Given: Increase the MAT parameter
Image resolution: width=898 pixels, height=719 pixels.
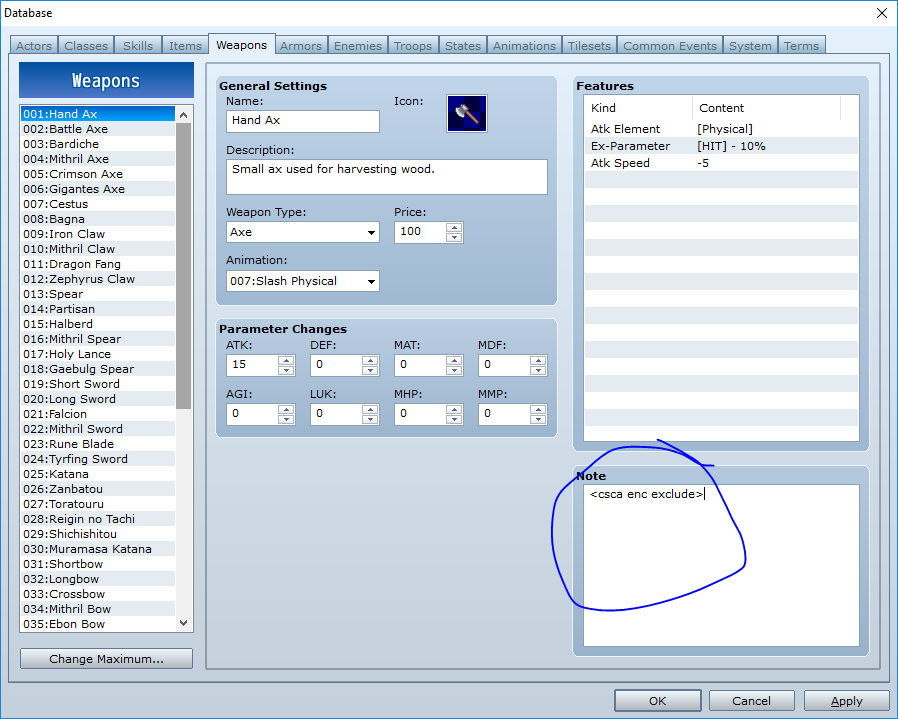Looking at the screenshot, I should 454,360.
